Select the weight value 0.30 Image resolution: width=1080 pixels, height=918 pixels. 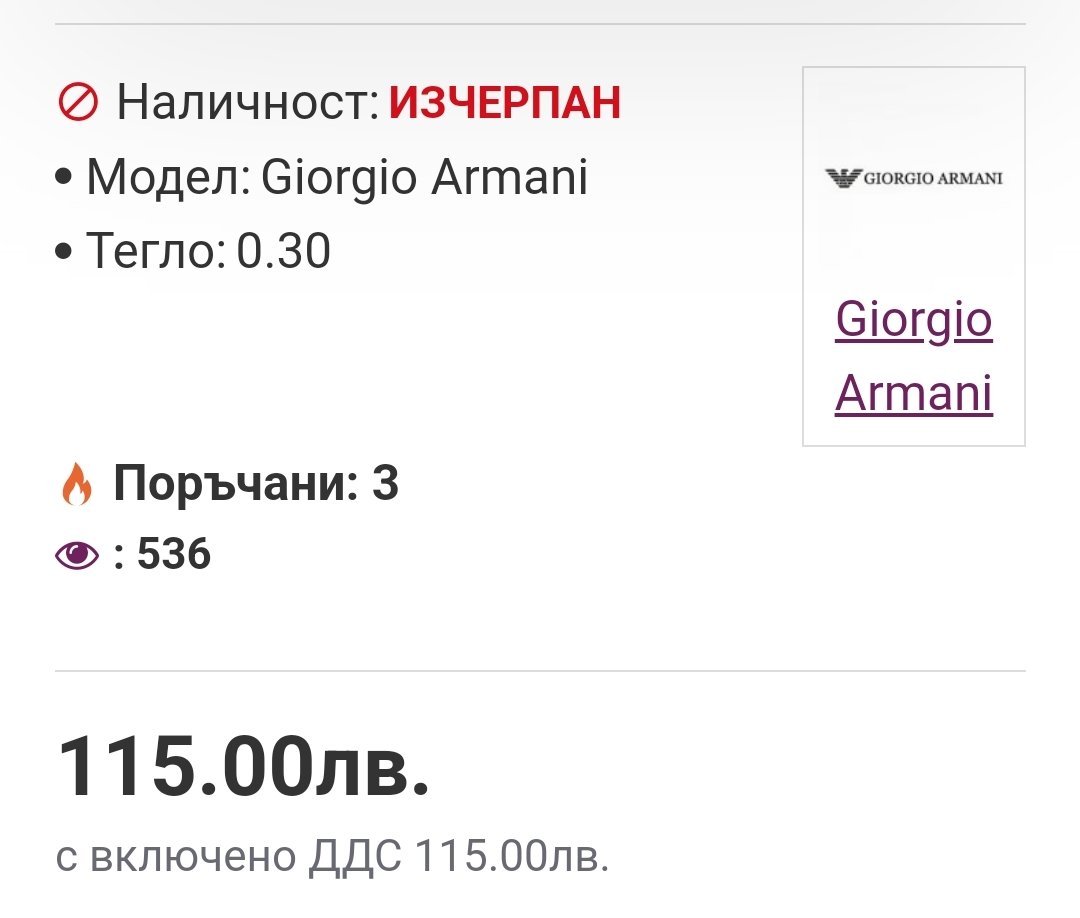pos(283,252)
